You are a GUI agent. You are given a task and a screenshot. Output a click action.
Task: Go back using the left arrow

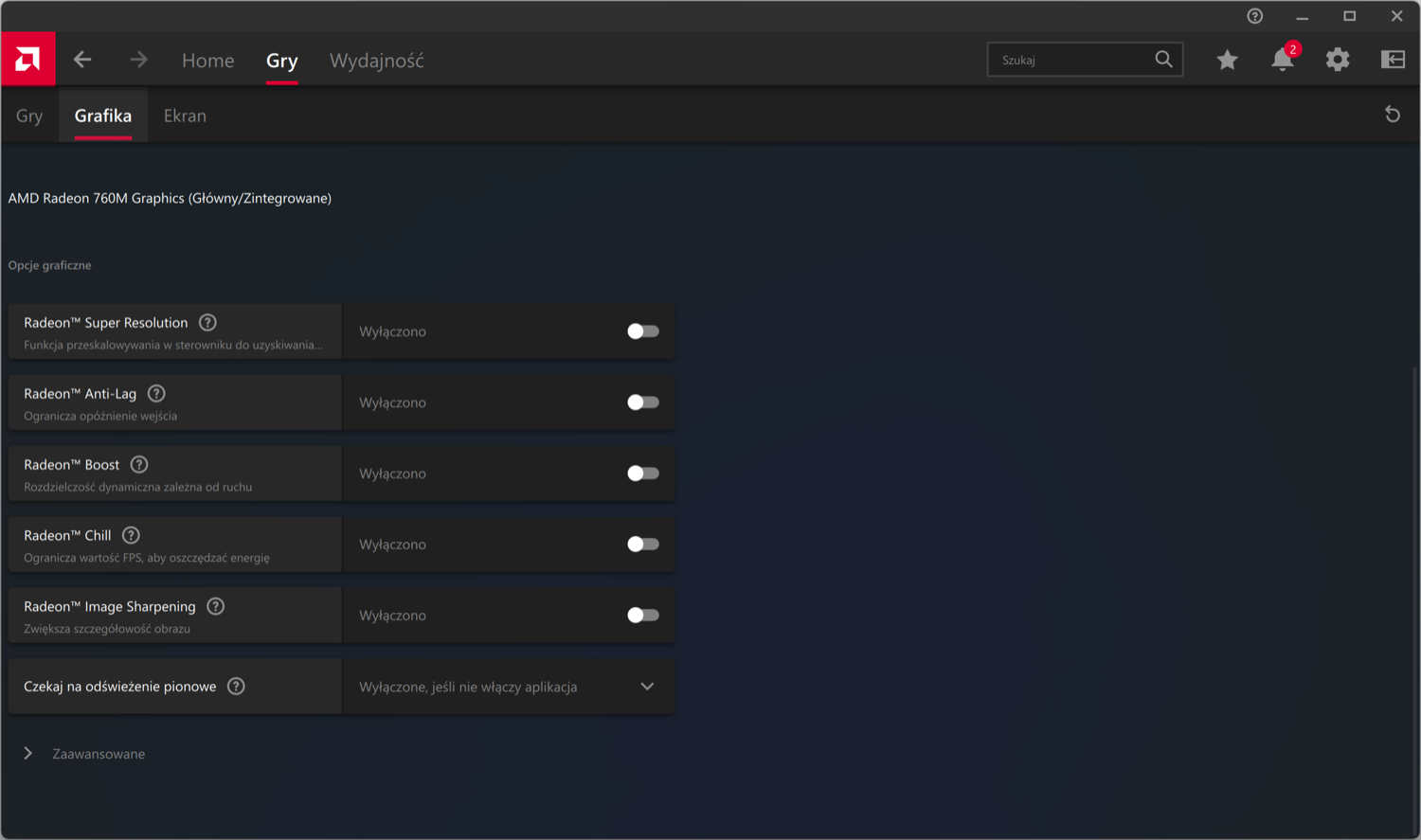[82, 60]
